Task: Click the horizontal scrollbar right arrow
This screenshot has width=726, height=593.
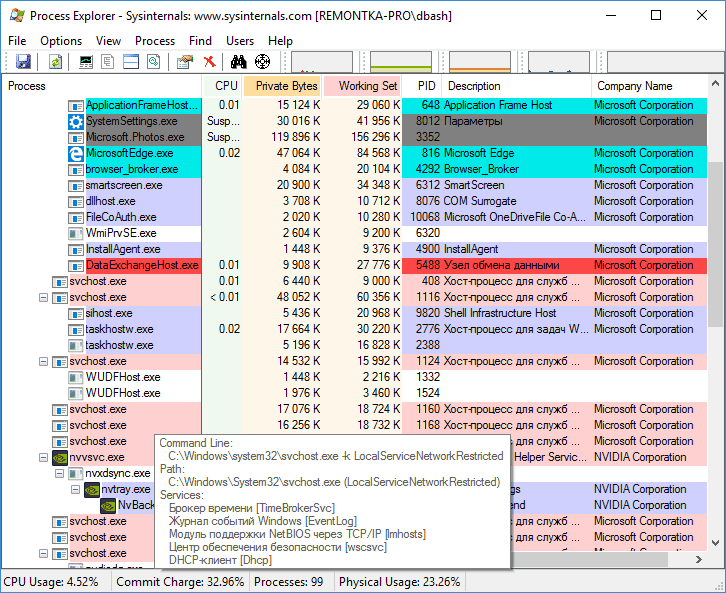Action: (x=699, y=560)
